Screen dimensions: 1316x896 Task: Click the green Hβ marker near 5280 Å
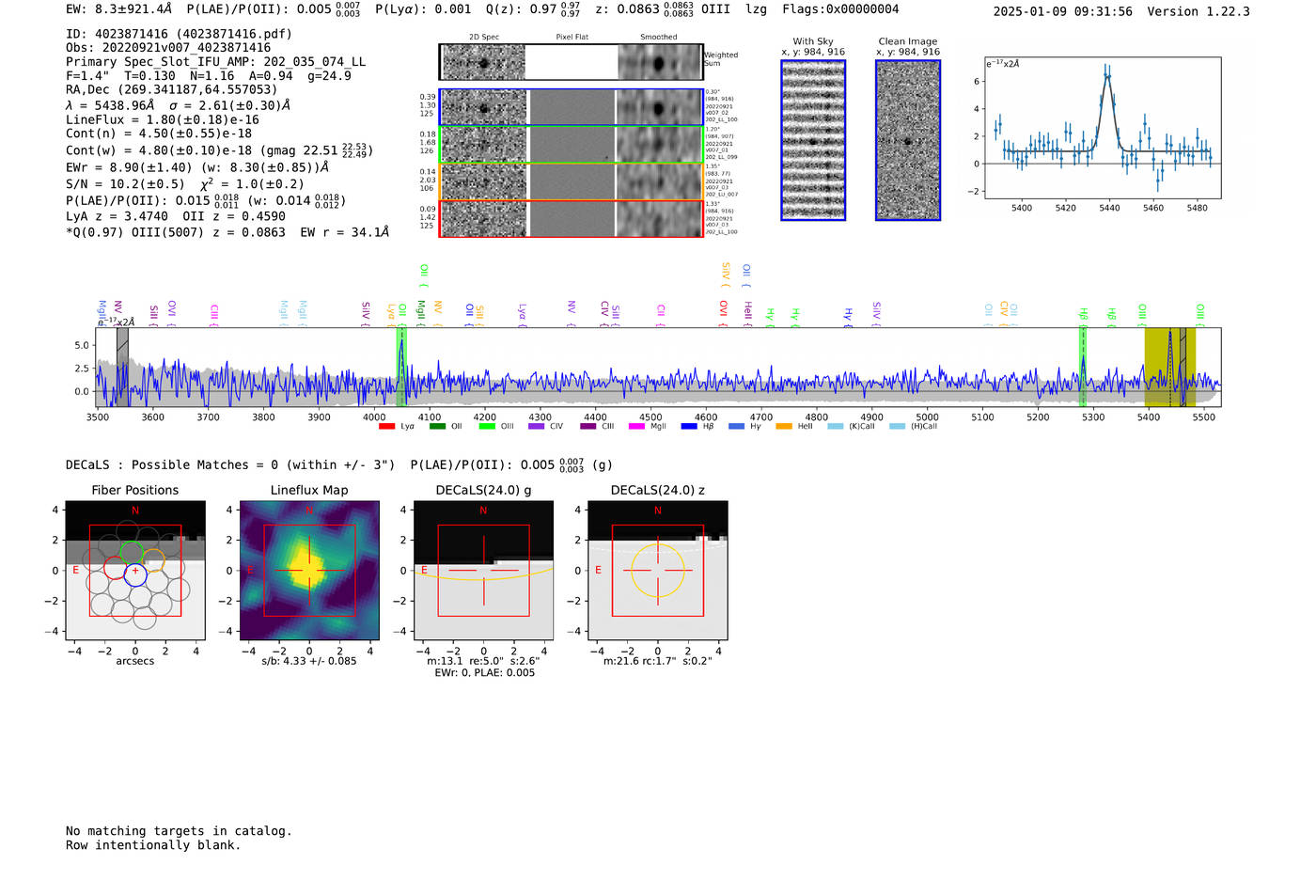point(1082,367)
